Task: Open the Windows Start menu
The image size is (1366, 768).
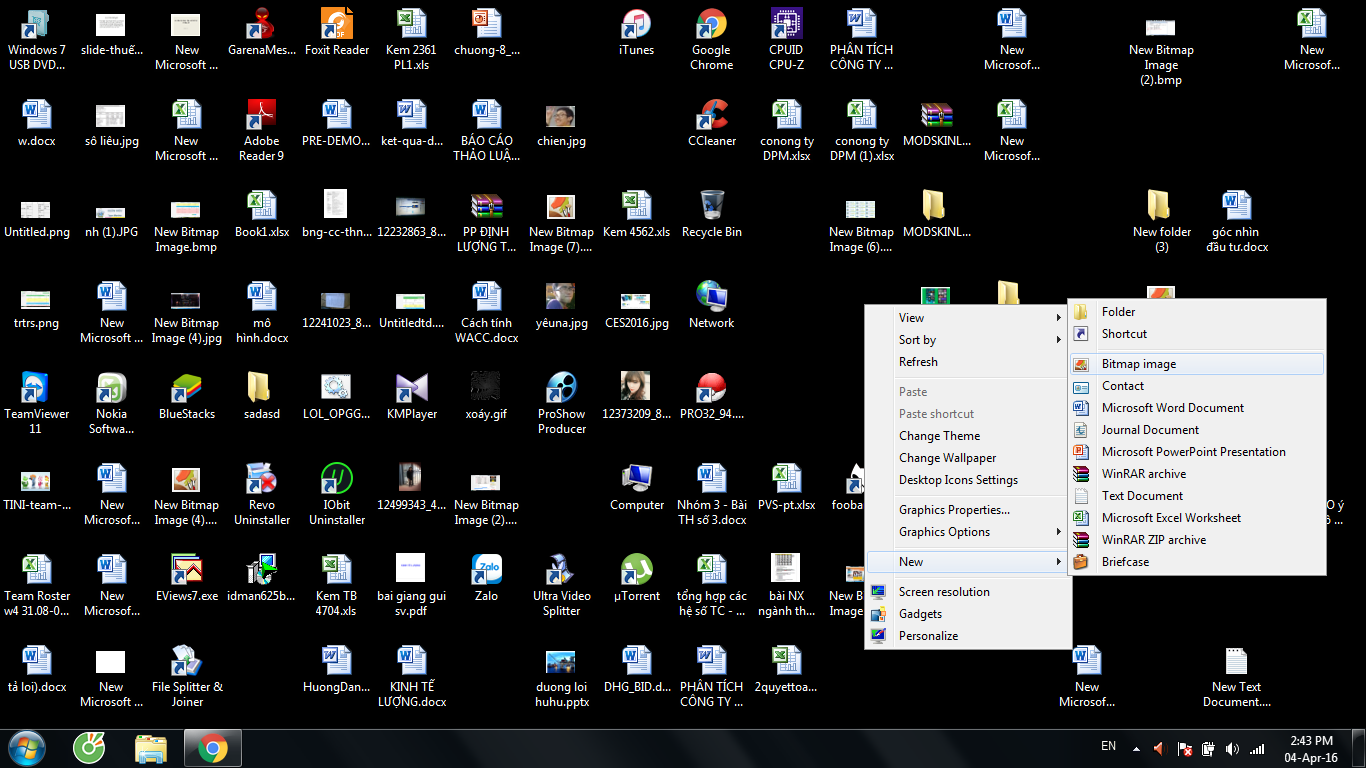Action: pyautogui.click(x=27, y=748)
